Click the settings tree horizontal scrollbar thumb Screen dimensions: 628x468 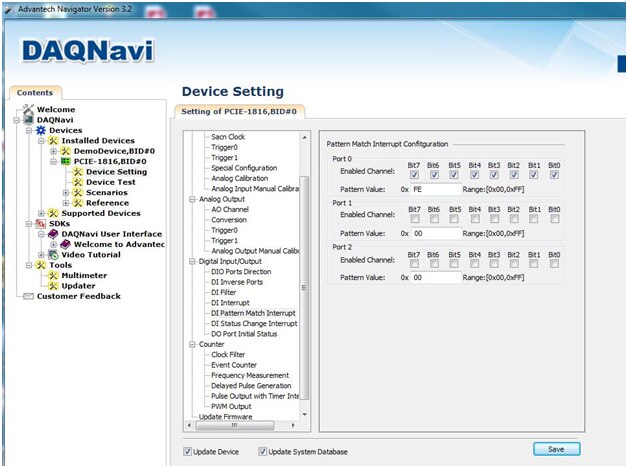[235, 425]
